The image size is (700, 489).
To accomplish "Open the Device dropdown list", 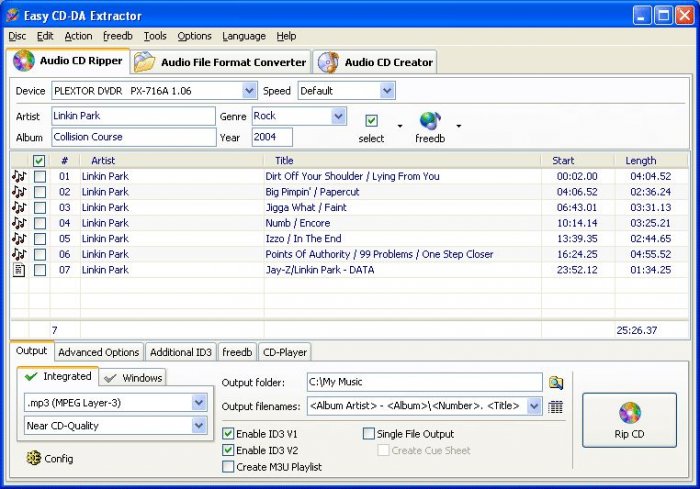I will coord(249,91).
